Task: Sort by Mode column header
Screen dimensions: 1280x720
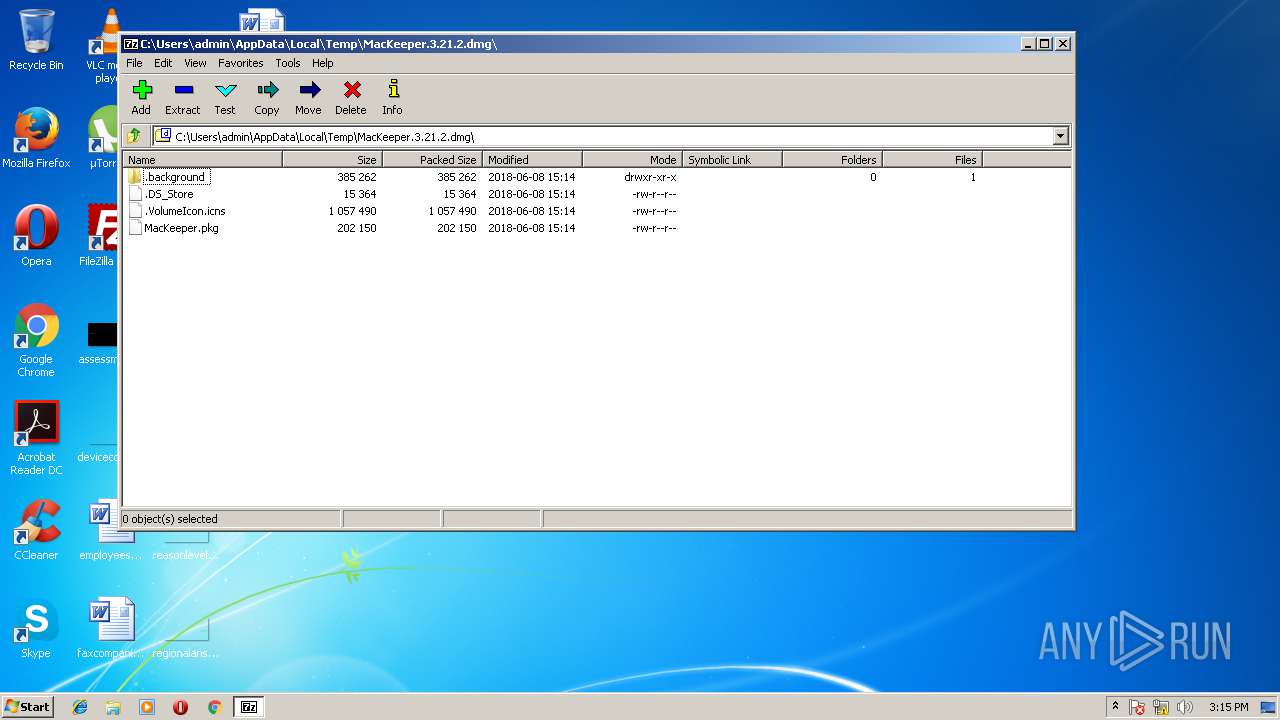Action: (632, 159)
